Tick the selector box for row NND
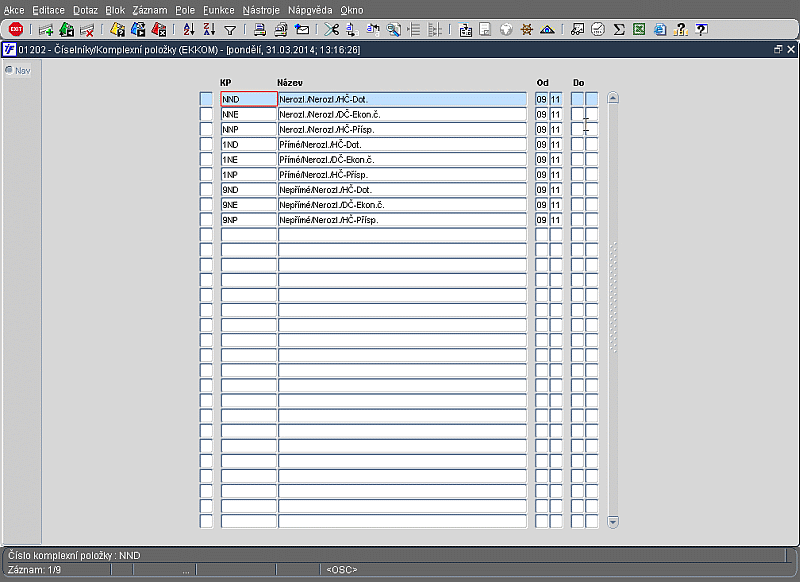 click(x=206, y=99)
